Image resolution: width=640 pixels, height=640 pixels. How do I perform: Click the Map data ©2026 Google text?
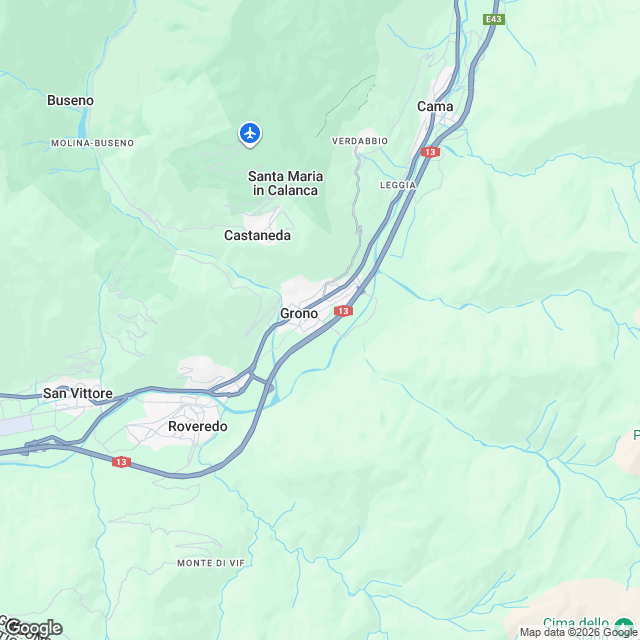578,633
